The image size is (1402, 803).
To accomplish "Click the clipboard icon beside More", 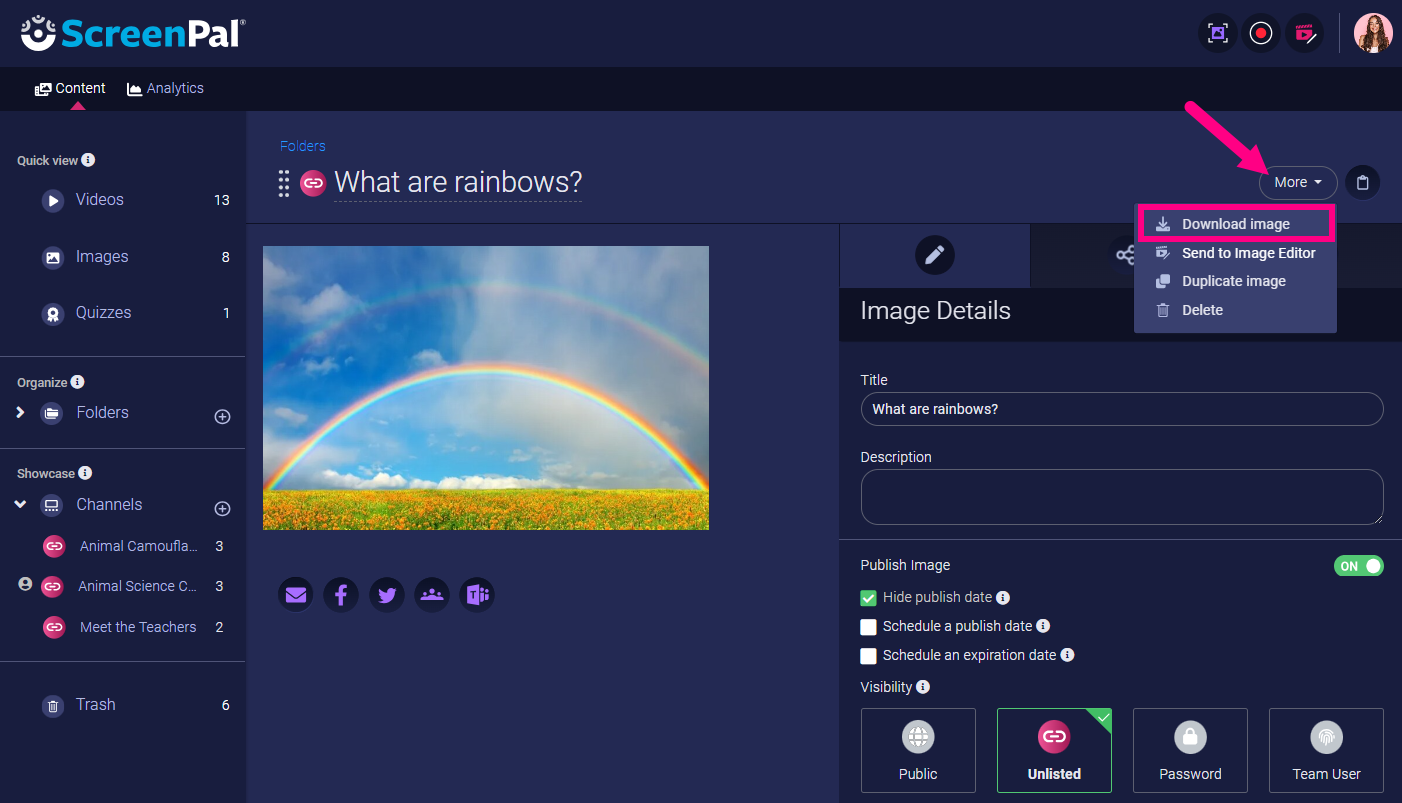I will (1362, 182).
